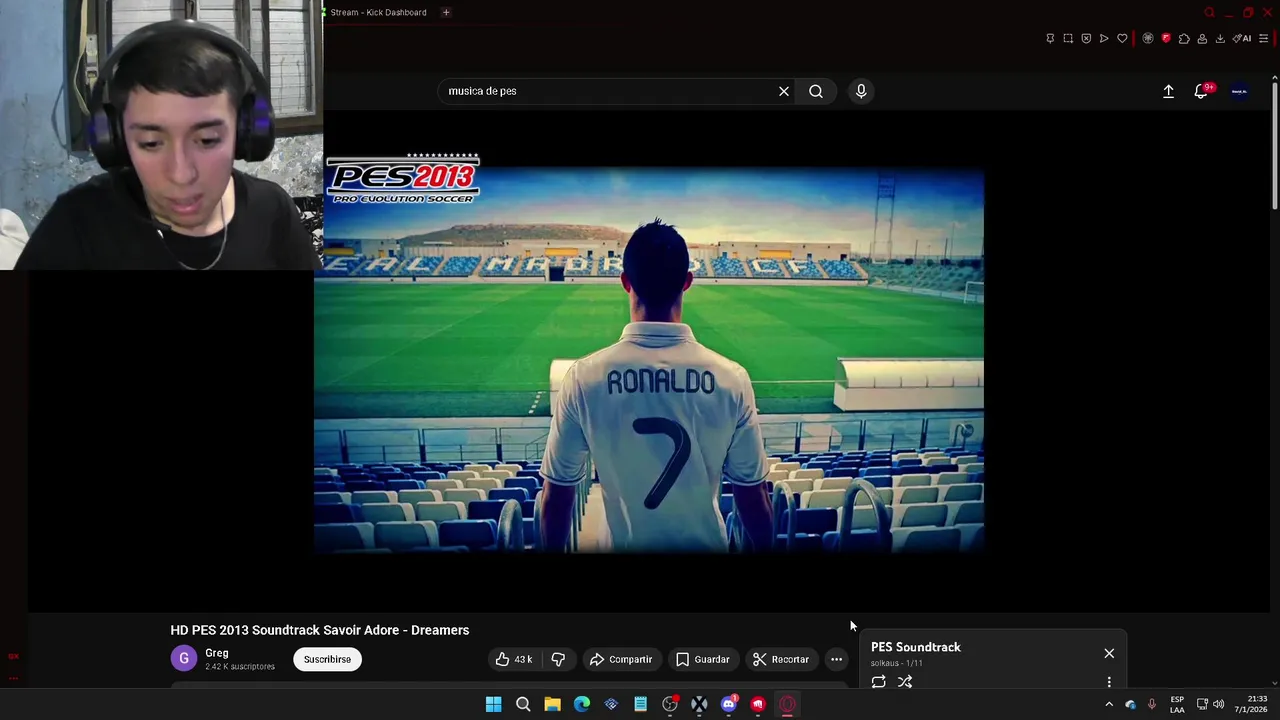Click 'solkaus - 1/11' playlist text

click(x=897, y=663)
